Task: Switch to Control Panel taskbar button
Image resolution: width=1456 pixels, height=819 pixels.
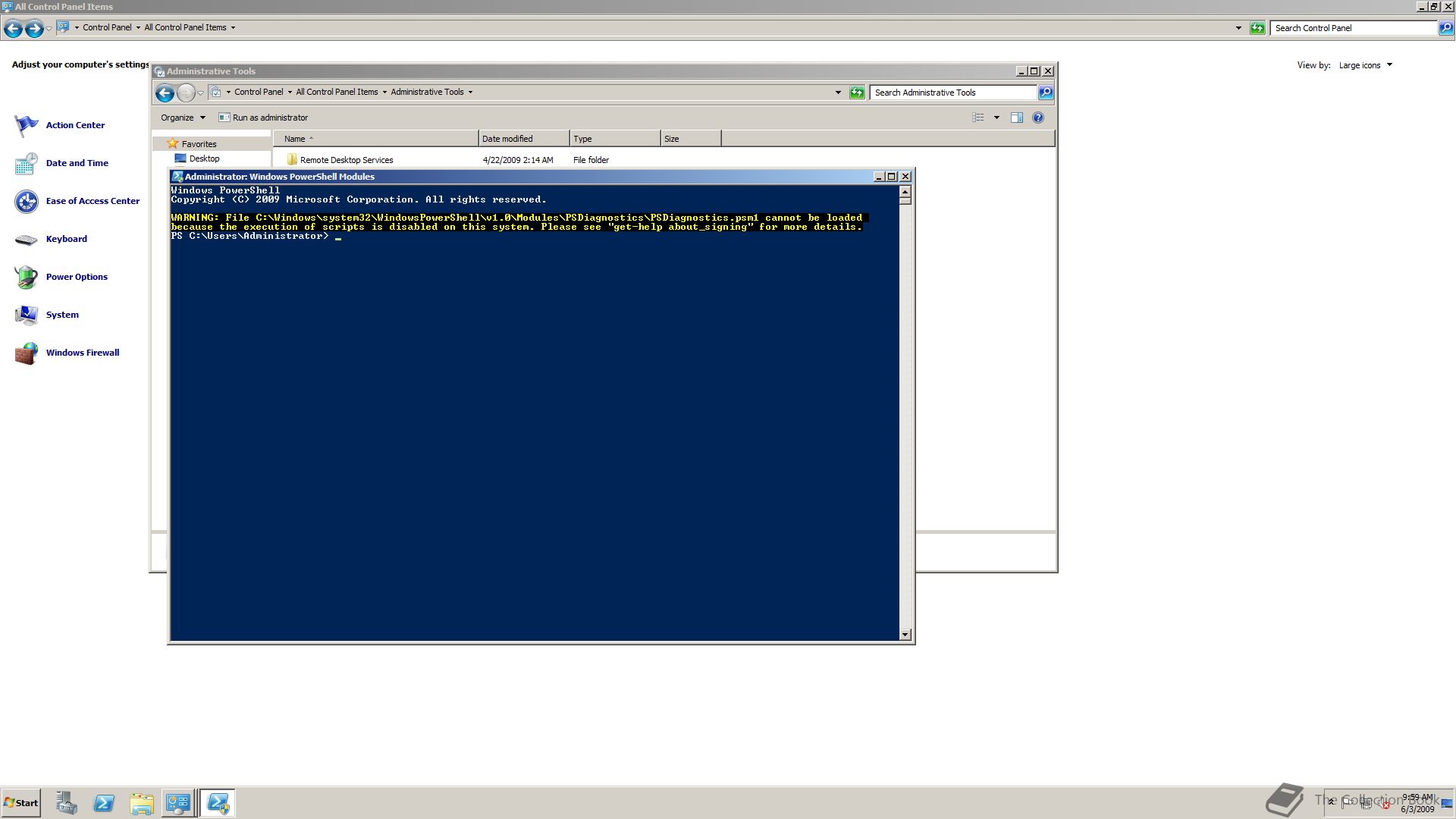Action: click(178, 803)
